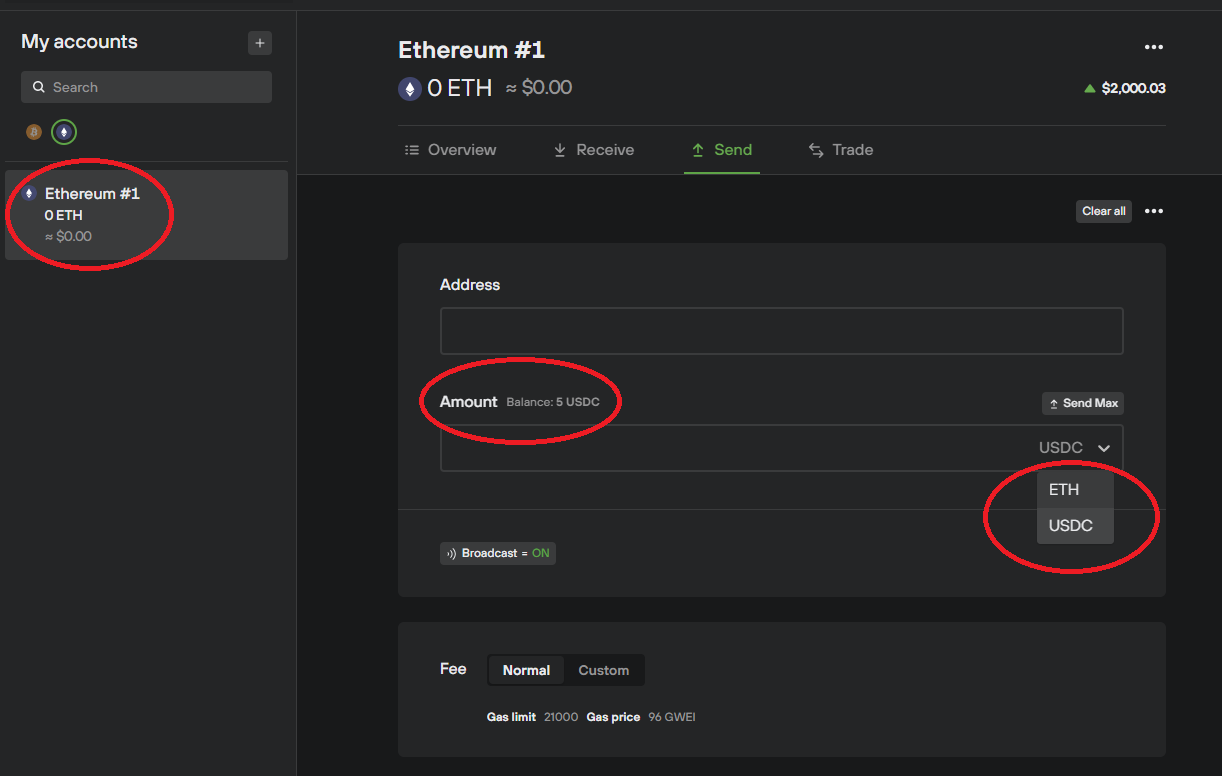Click the Ethereum #1 page title
This screenshot has height=776, width=1222.
471,50
